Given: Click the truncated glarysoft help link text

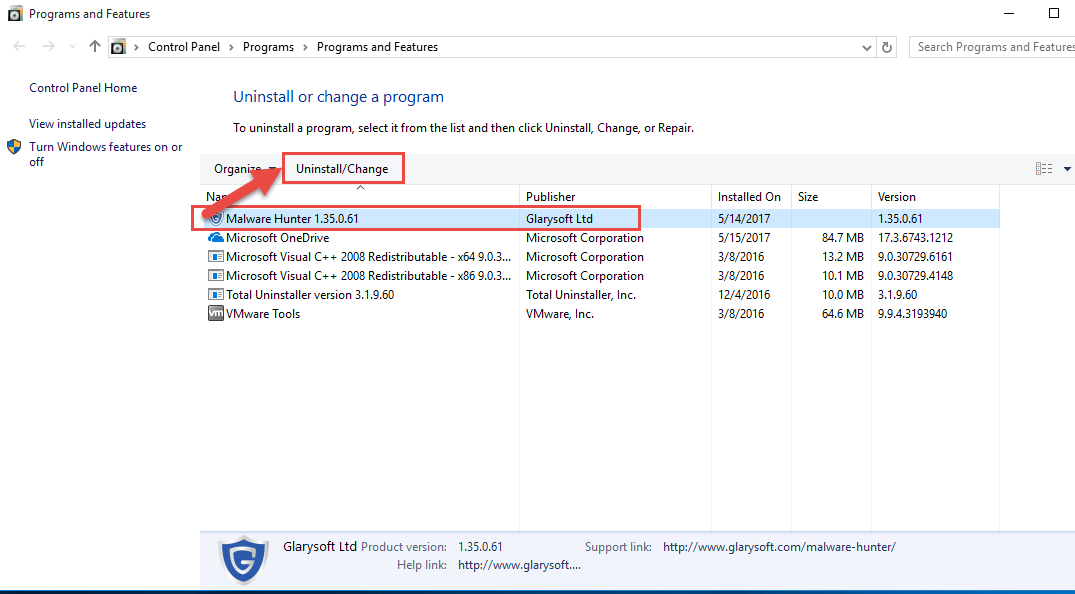Looking at the screenshot, I should [x=519, y=565].
